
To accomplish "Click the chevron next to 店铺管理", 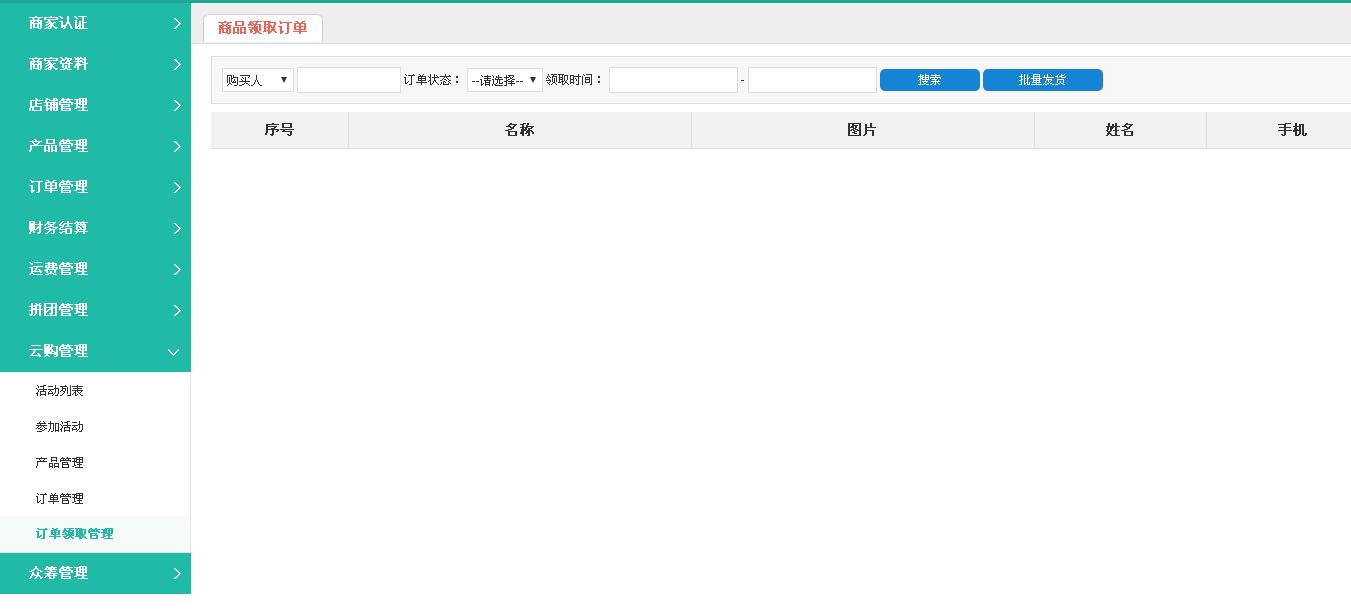I will click(176, 105).
